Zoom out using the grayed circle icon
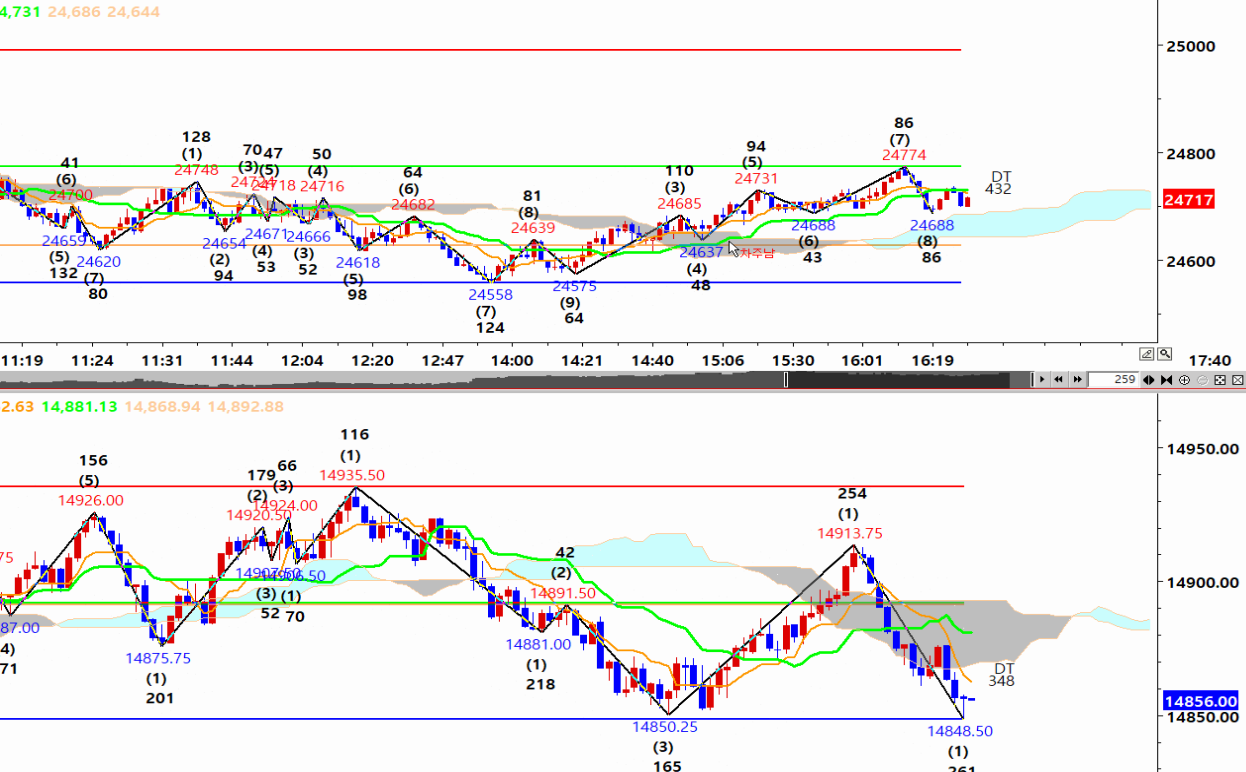The image size is (1246, 772). (1202, 380)
